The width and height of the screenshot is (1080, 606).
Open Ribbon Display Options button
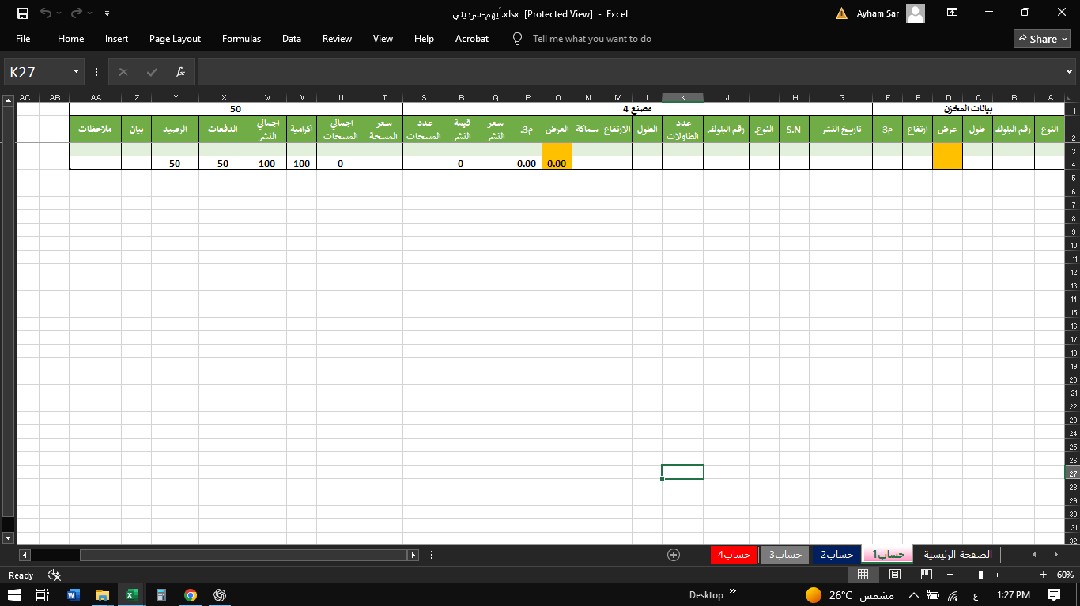point(951,13)
